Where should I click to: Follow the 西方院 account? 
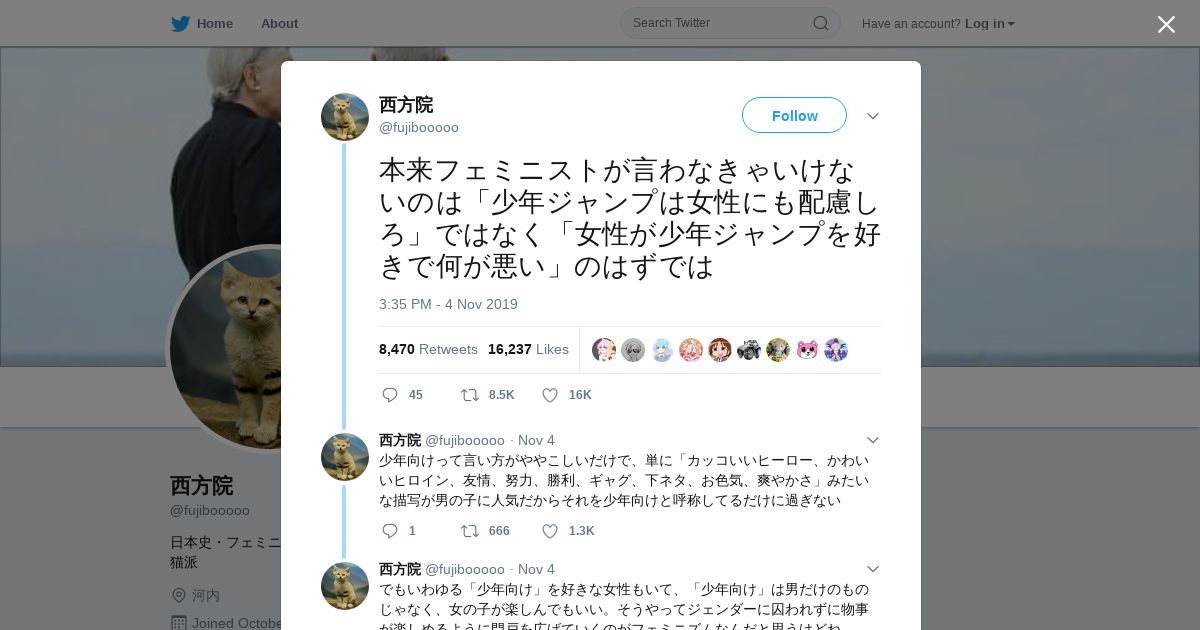tap(794, 116)
